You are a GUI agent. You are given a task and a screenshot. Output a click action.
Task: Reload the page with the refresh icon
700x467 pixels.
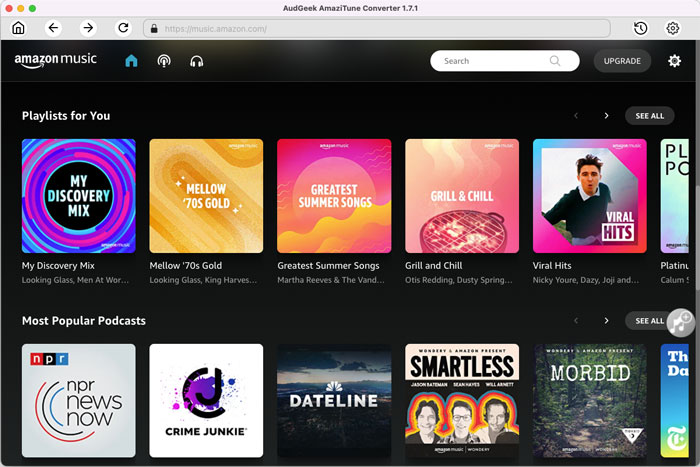tap(123, 28)
